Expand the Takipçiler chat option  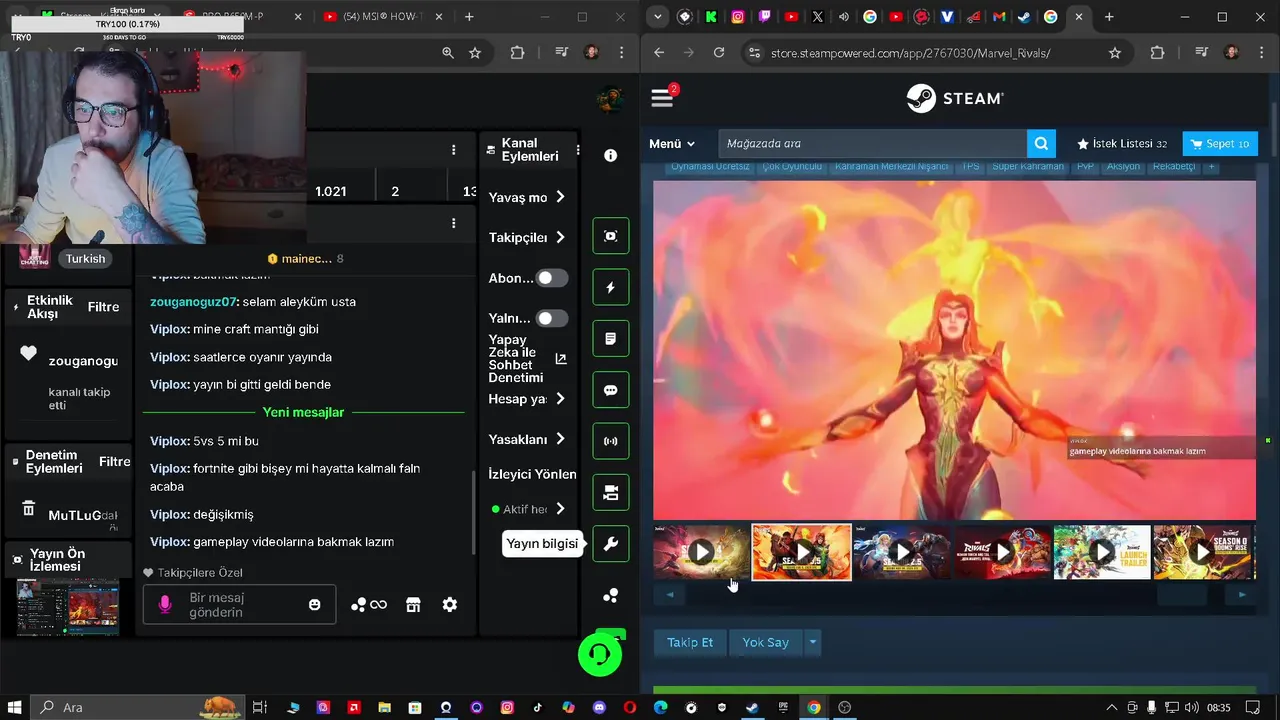(x=560, y=237)
